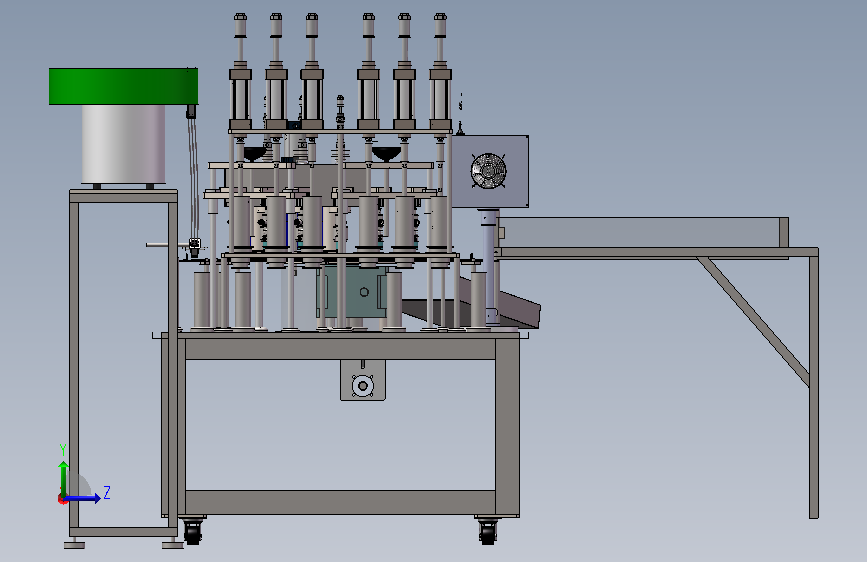Select the silver cylindrical feeder base
The image size is (867, 562).
pyautogui.click(x=123, y=144)
